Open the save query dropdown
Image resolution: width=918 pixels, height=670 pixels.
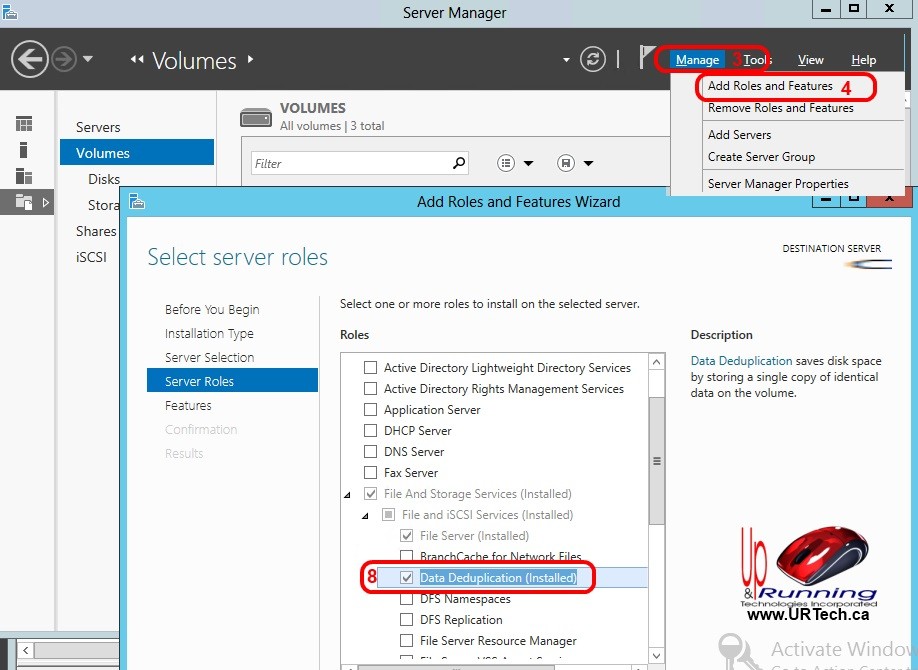(575, 163)
